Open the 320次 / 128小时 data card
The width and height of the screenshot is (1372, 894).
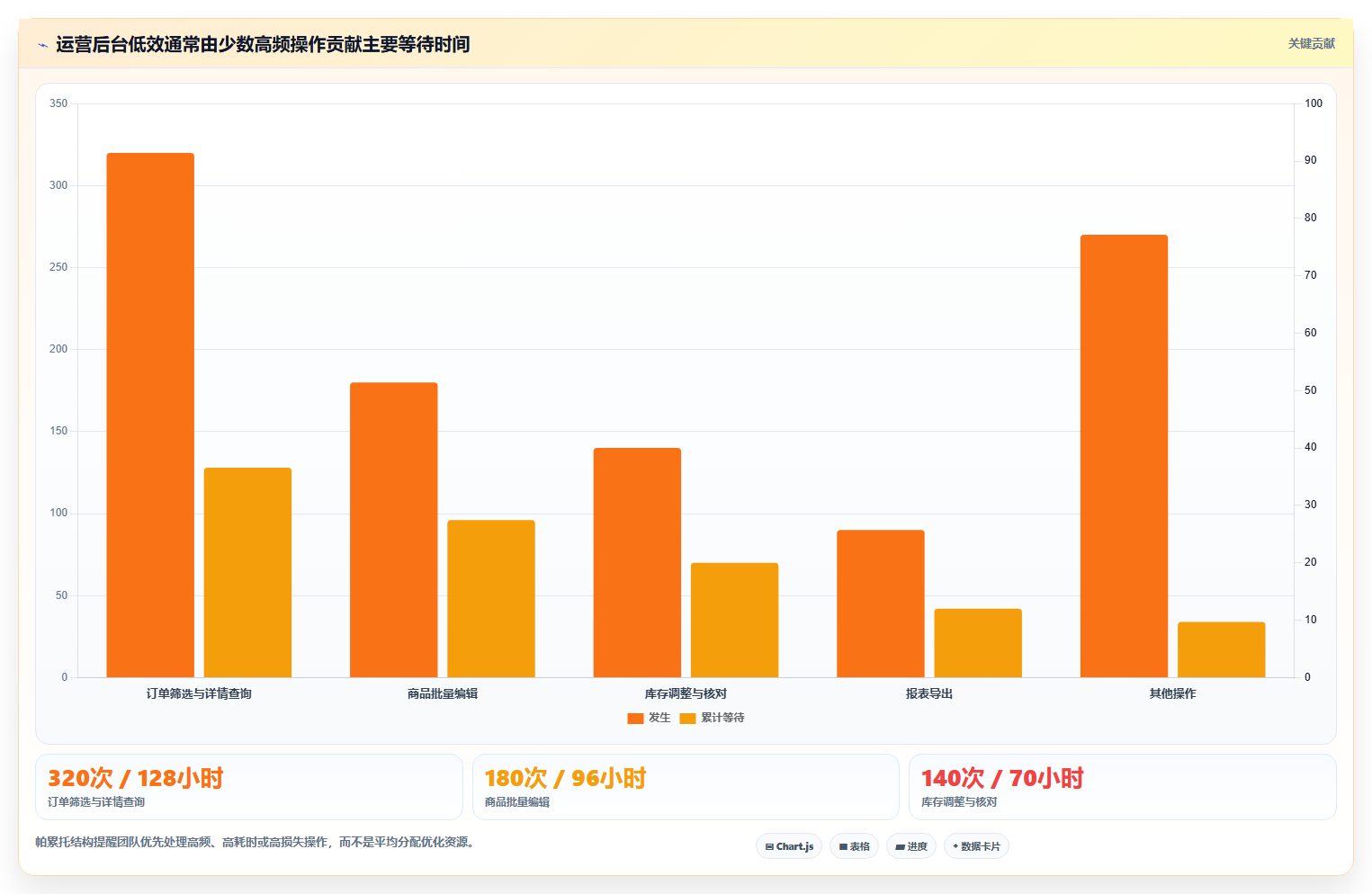[249, 787]
